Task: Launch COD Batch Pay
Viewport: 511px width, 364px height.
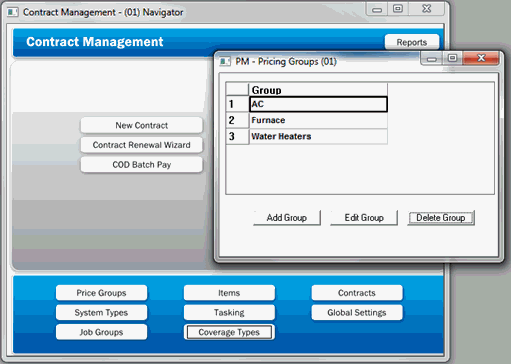Action: [141, 165]
